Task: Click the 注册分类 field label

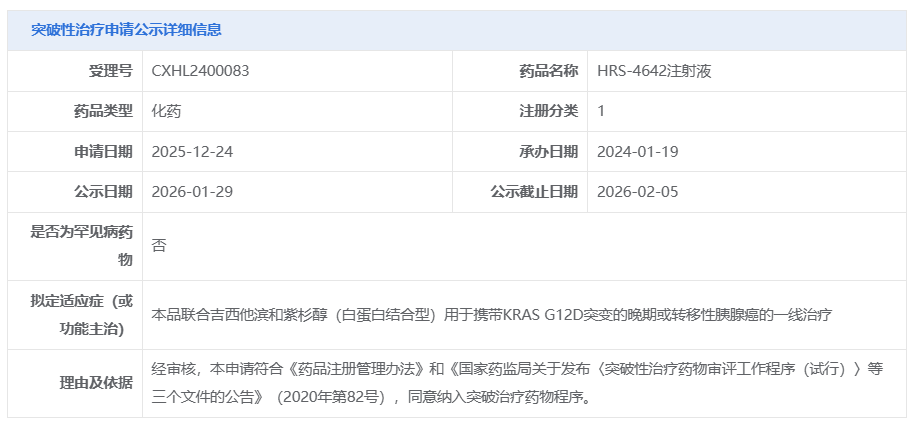Action: pyautogui.click(x=548, y=111)
